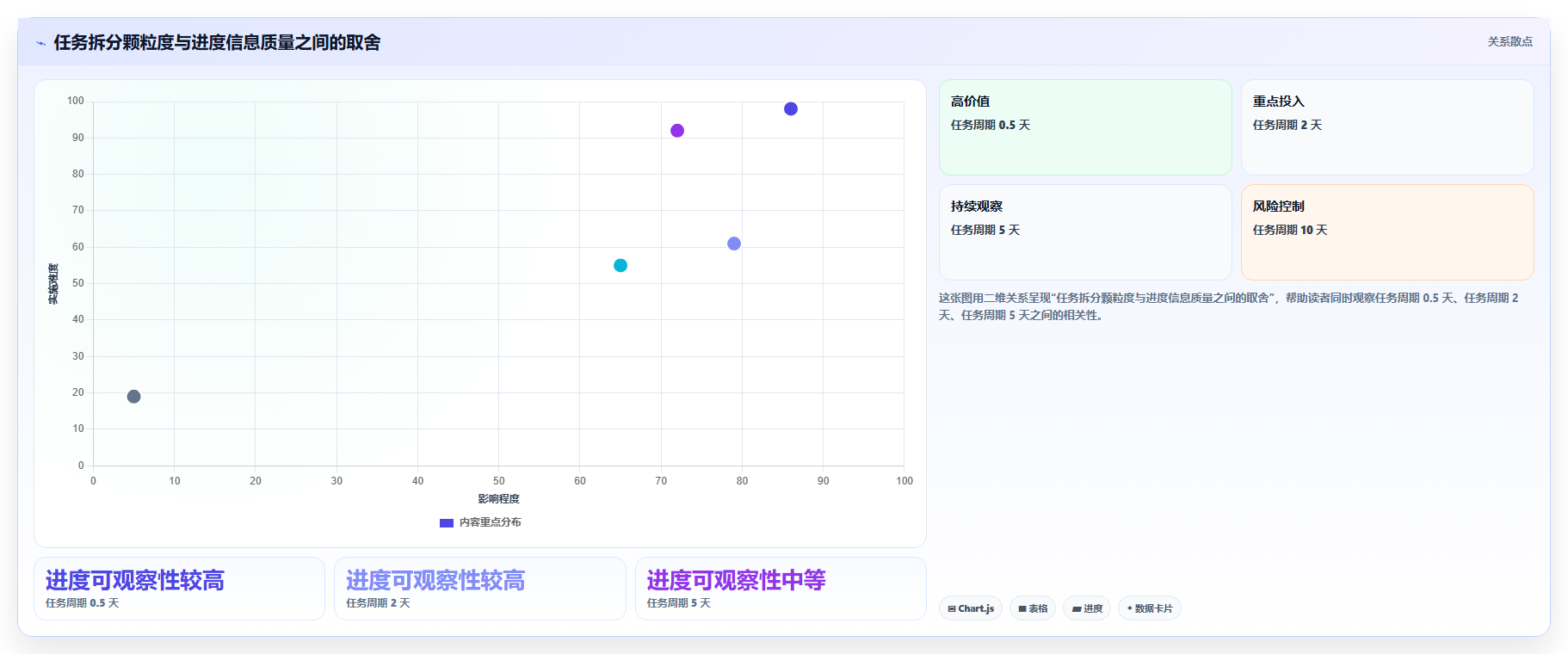This screenshot has height=654, width=1568.
Task: Click the 数据卡片 tag chip
Action: 1150,608
